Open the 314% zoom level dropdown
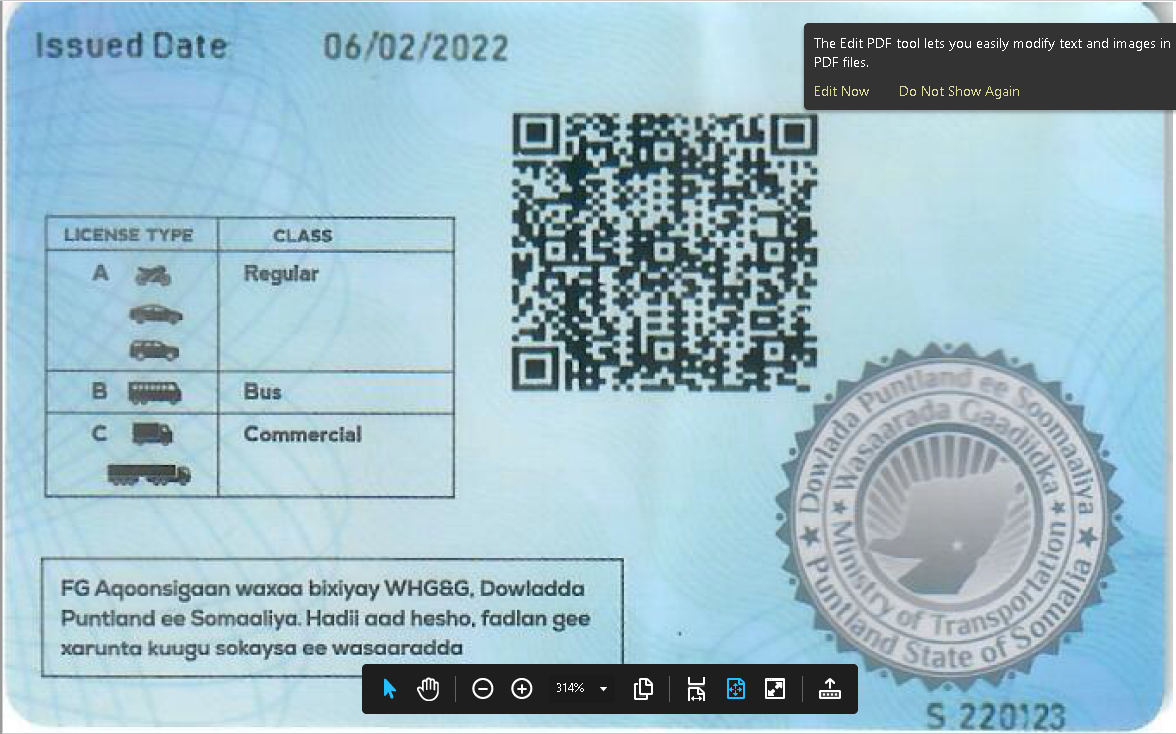This screenshot has width=1176, height=734. click(x=604, y=688)
